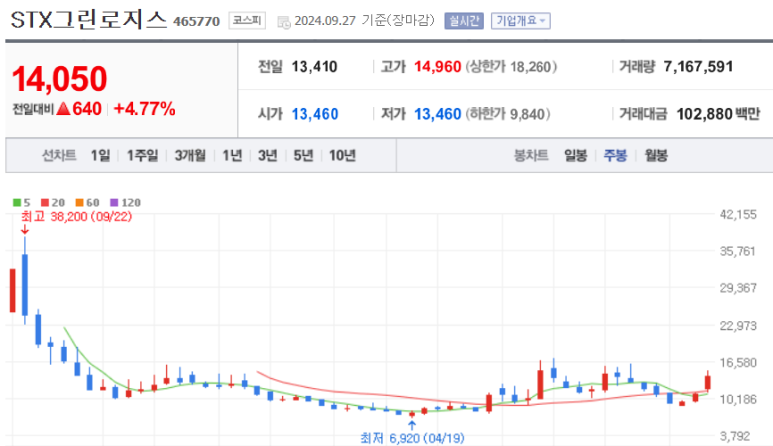The height and width of the screenshot is (446, 773).
Task: Switch to the 일봉 candle chart
Action: [x=575, y=156]
